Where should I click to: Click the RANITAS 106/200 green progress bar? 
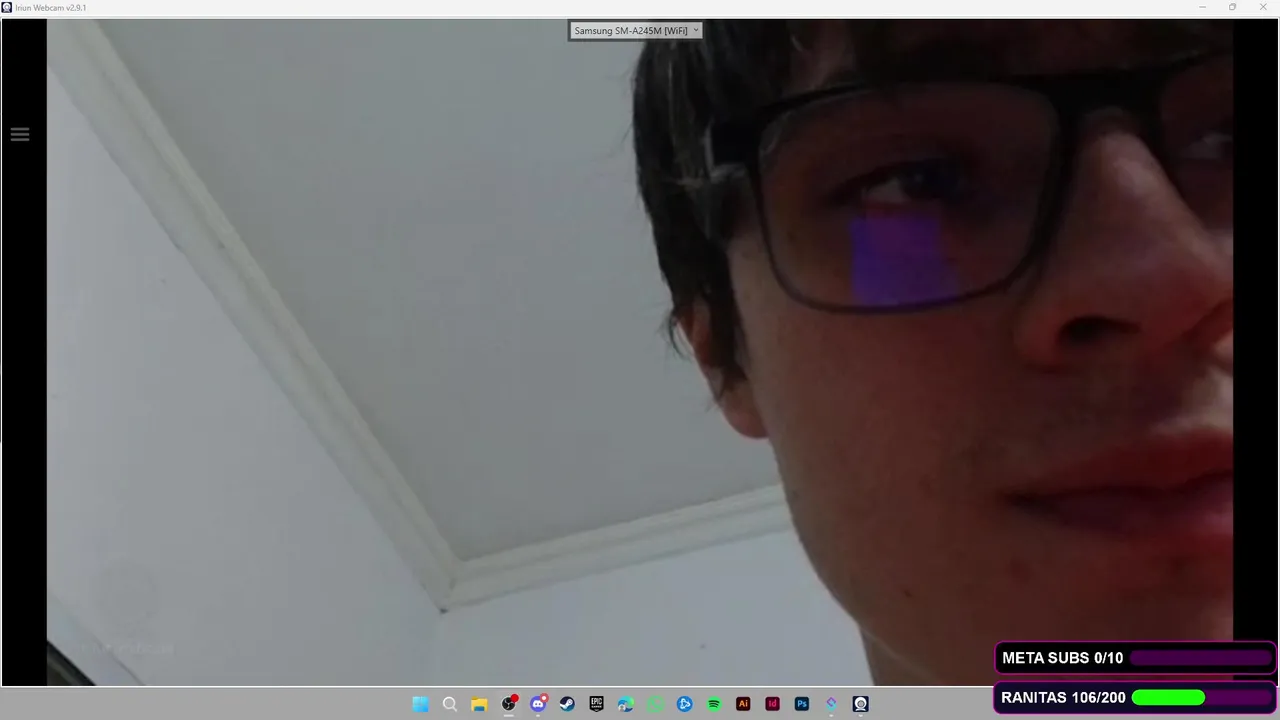pos(1200,697)
